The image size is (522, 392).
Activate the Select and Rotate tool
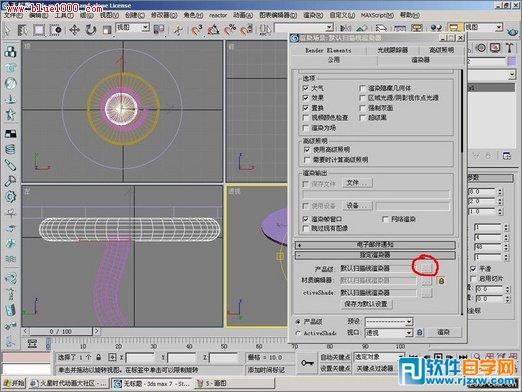(x=90, y=30)
